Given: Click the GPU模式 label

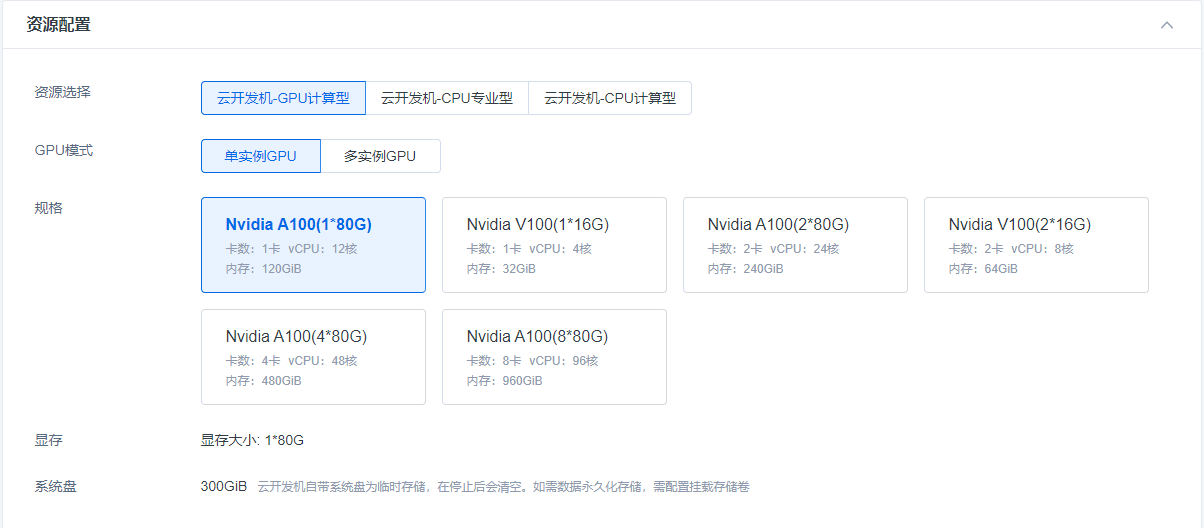Looking at the screenshot, I should [x=64, y=150].
